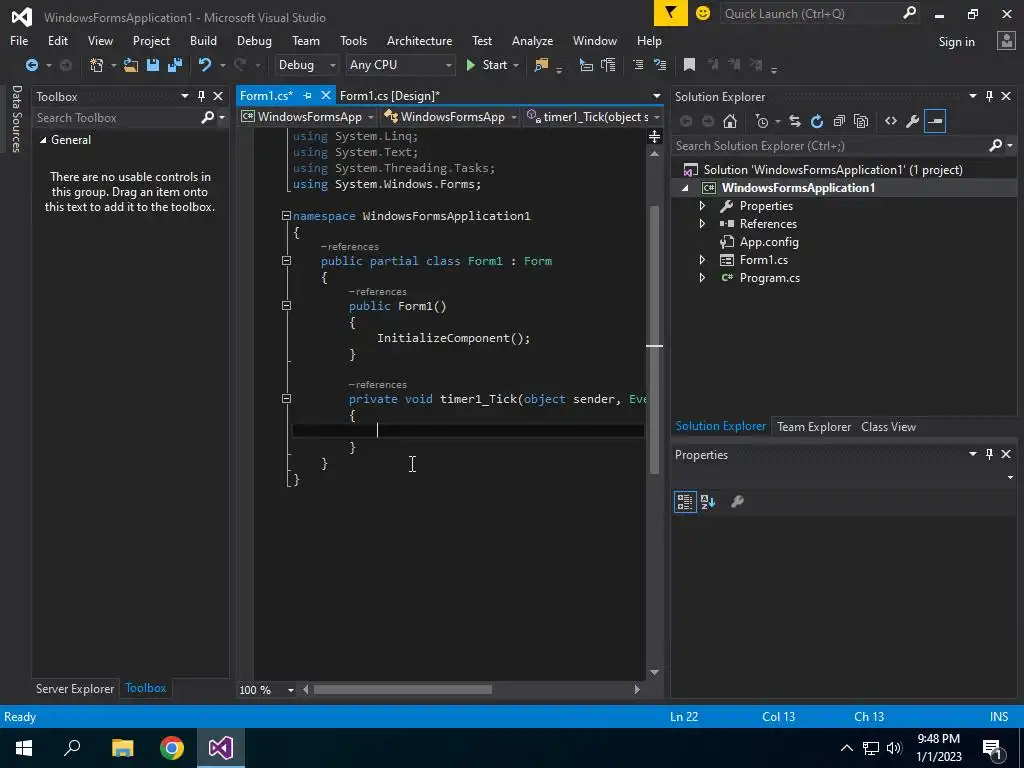Expand the Form1.cs node
Image resolution: width=1024 pixels, height=768 pixels.
[703, 259]
